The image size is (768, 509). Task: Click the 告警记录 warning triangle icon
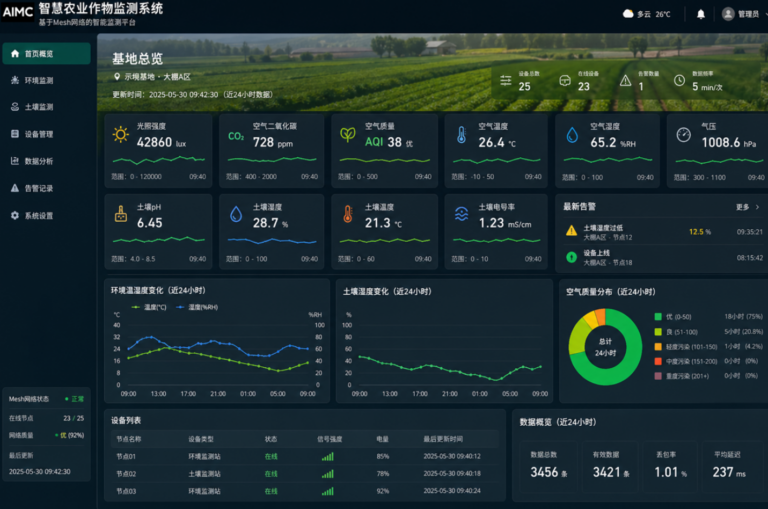coord(15,188)
